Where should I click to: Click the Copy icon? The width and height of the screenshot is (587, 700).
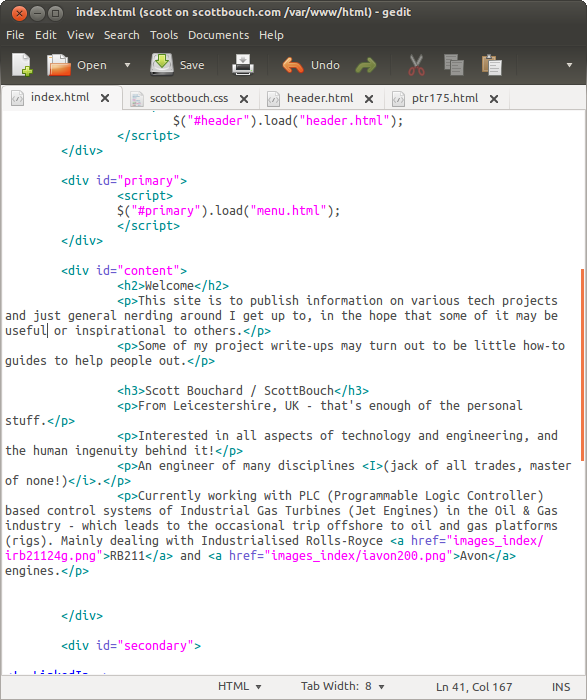coord(454,65)
